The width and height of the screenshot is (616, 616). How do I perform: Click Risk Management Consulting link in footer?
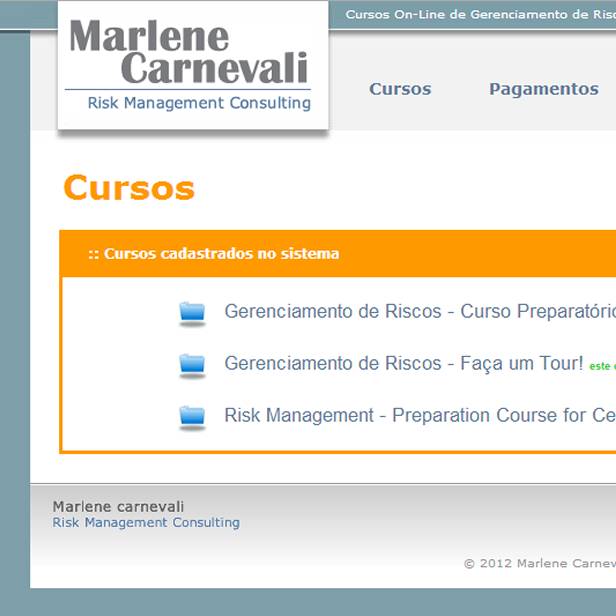146,523
